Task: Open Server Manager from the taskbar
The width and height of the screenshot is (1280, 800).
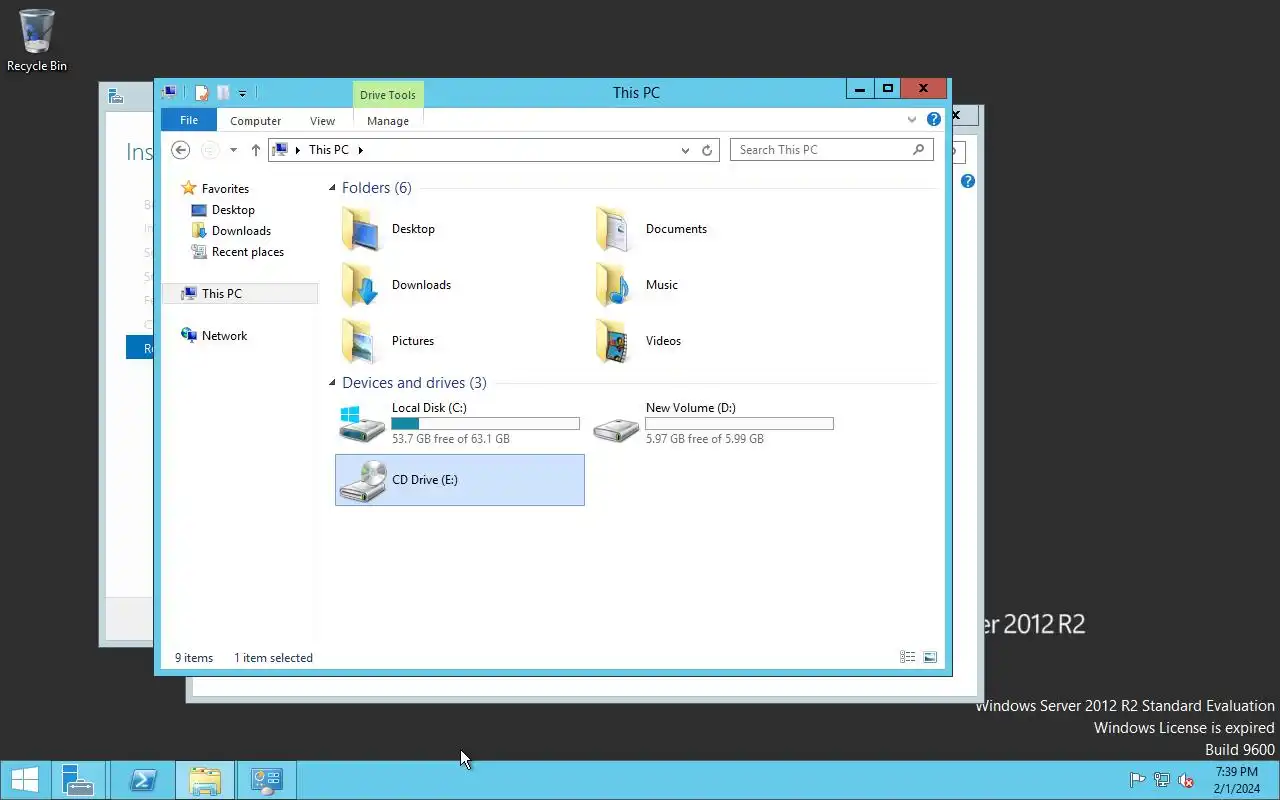Action: (78, 780)
